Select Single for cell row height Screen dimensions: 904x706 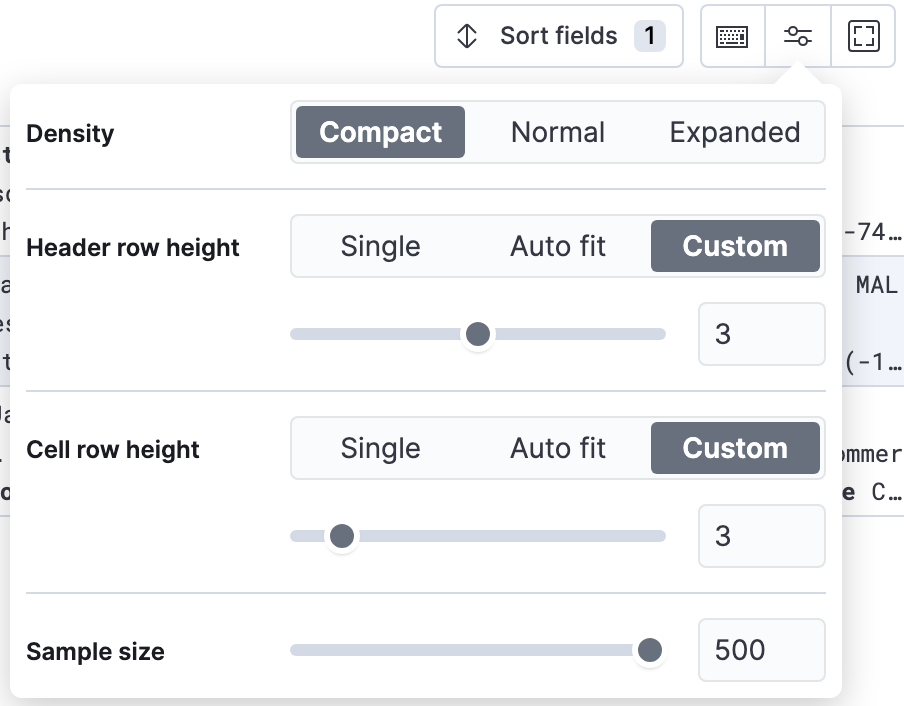click(x=381, y=448)
